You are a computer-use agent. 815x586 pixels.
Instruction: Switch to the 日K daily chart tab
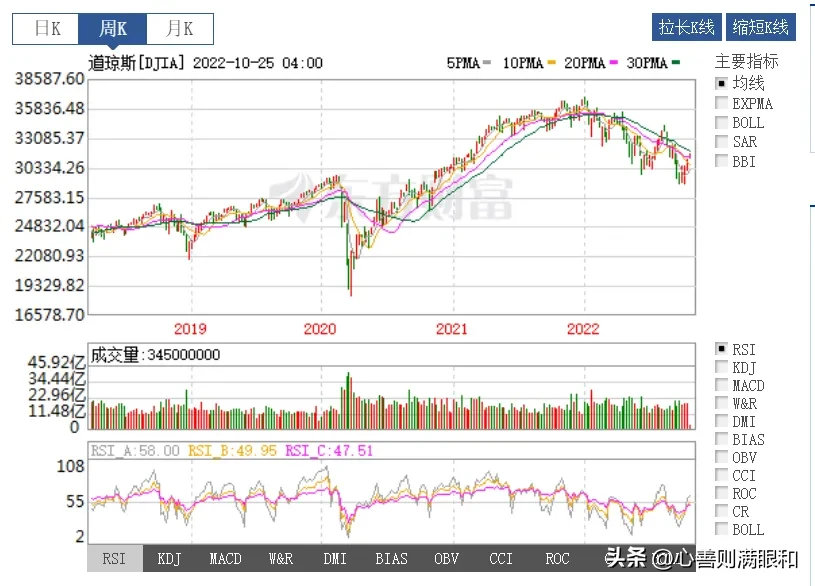[x=46, y=29]
